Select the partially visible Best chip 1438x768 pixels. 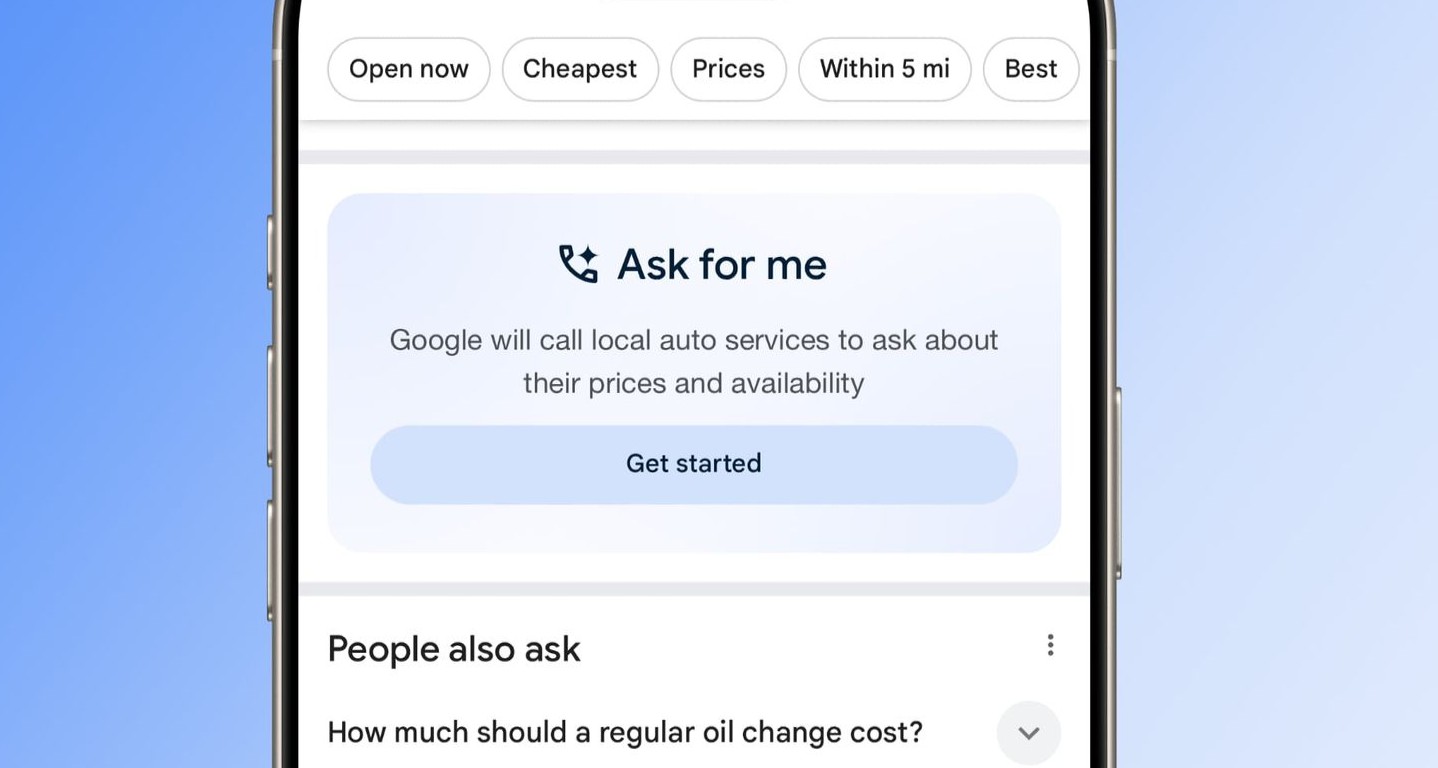[x=1031, y=69]
